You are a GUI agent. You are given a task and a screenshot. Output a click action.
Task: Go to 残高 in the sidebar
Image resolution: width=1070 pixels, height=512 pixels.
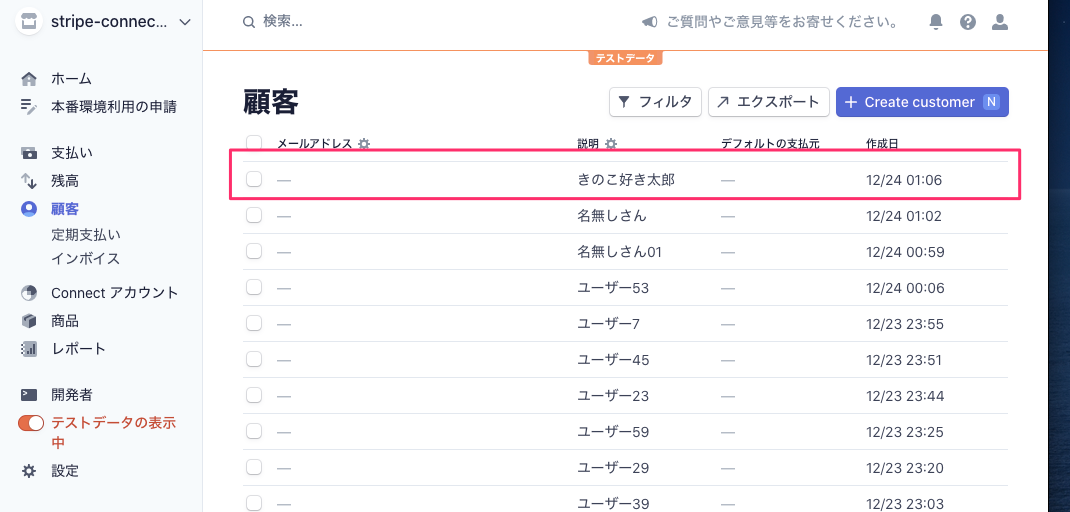tap(65, 181)
